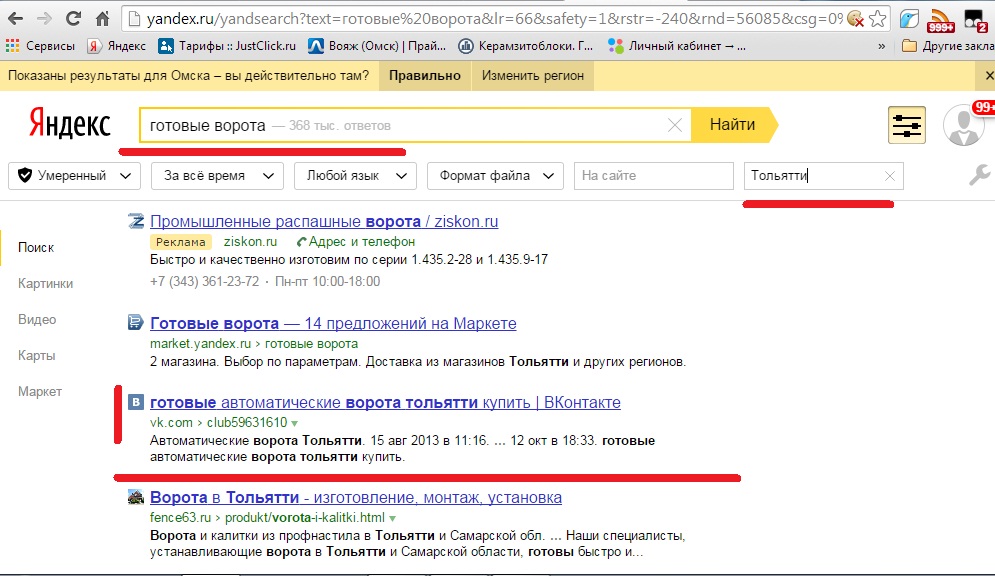Screen dimensions: 995x576
Task: Click the fence63.ru green URL
Action: 180,518
